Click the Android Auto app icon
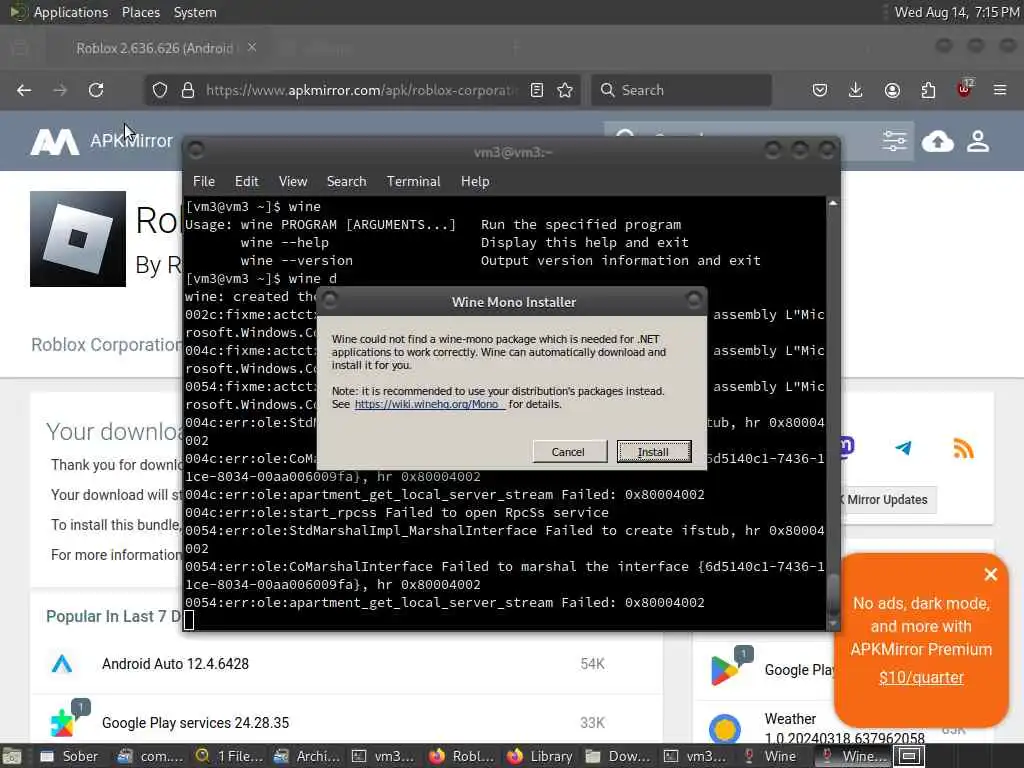The image size is (1024, 768). coord(62,664)
